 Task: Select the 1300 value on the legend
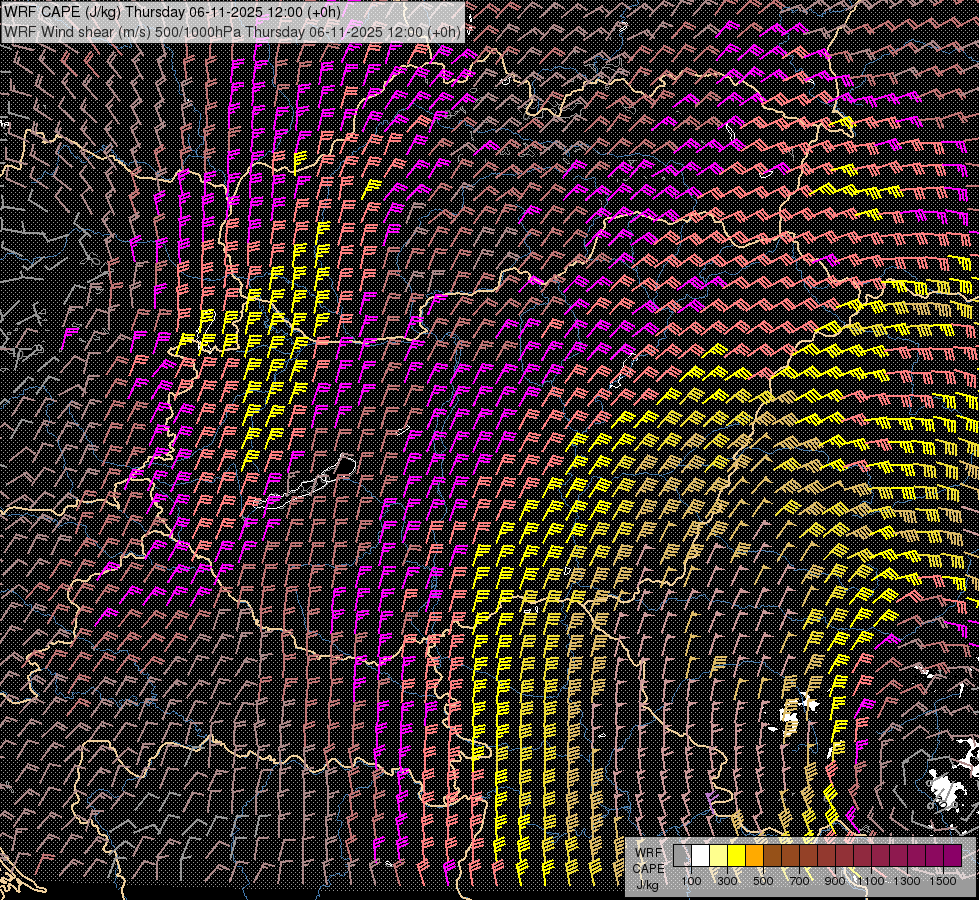tap(907, 881)
